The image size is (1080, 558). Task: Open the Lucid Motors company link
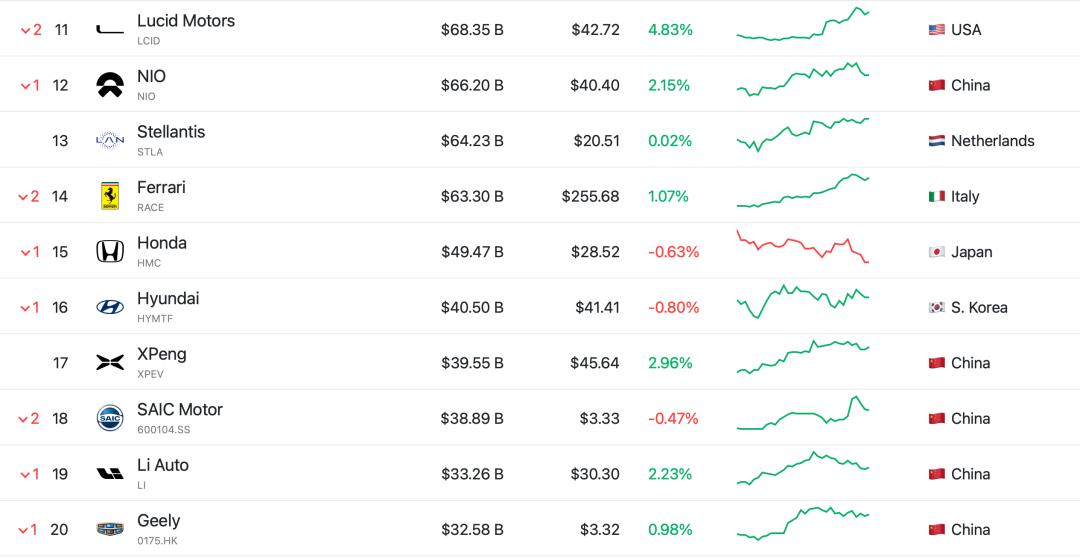[x=186, y=21]
